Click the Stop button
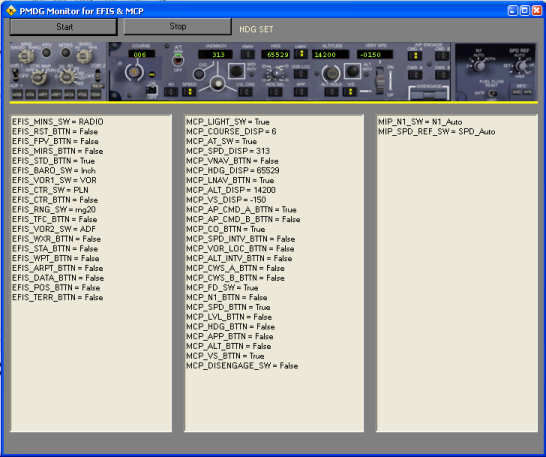Image resolution: width=546 pixels, height=457 pixels. tap(177, 26)
